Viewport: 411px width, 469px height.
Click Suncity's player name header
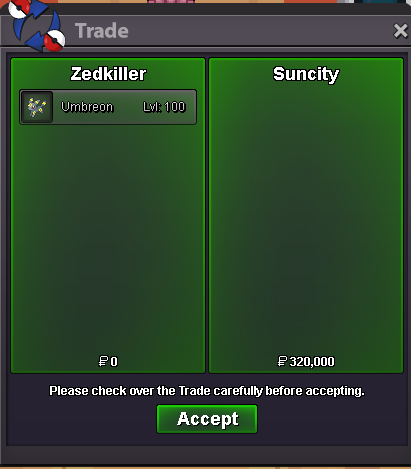306,74
